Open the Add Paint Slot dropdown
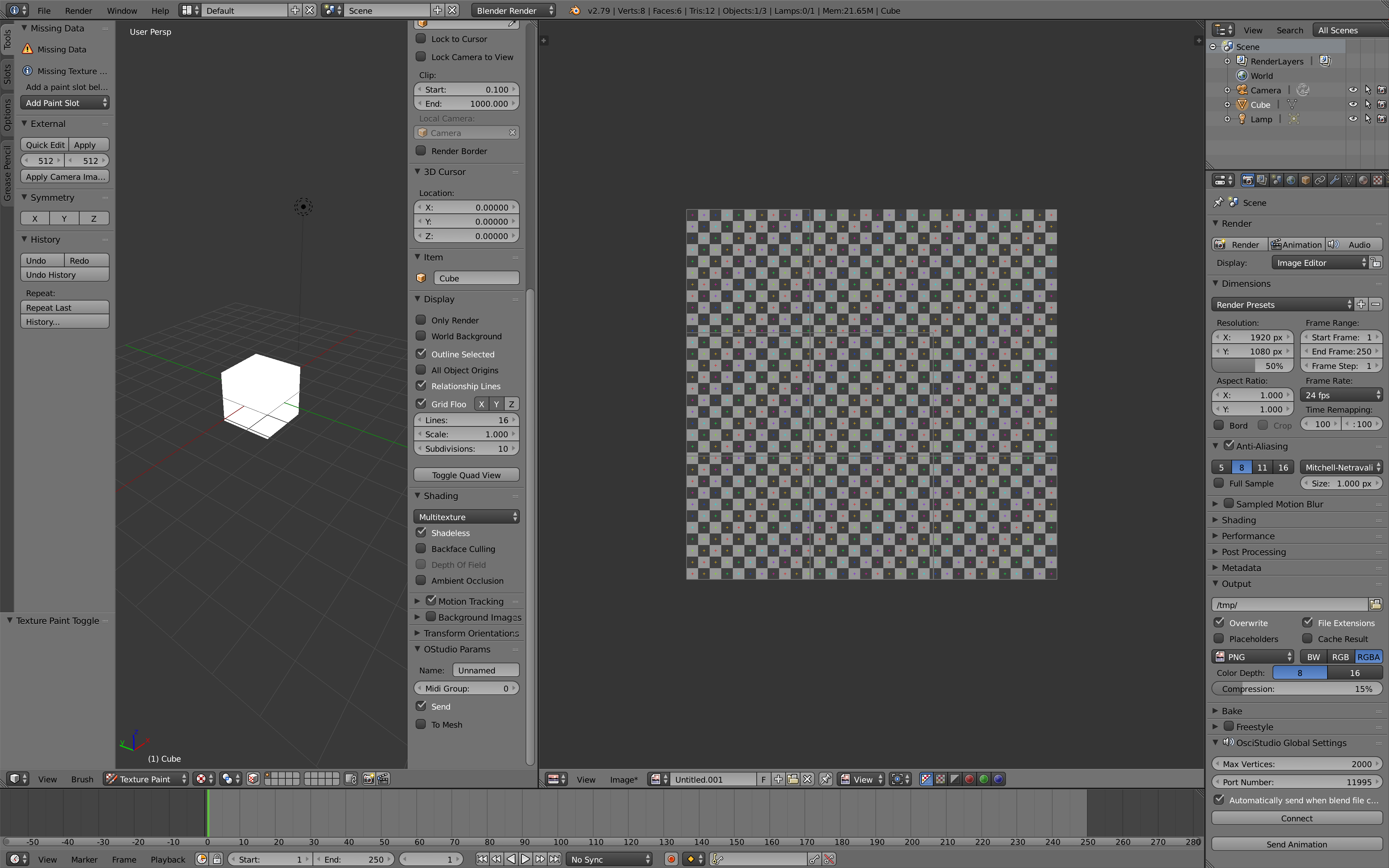 (x=65, y=103)
